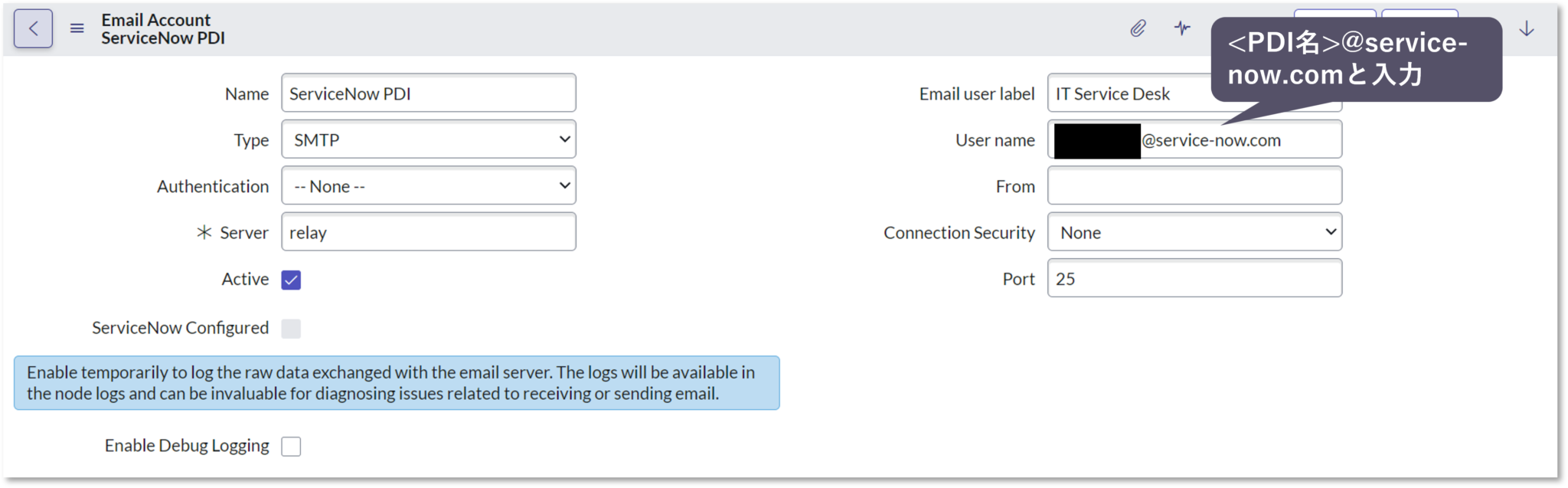Viewport: 1568px width, 488px height.
Task: Click the Name field containing ServiceNow PDI
Action: [428, 93]
